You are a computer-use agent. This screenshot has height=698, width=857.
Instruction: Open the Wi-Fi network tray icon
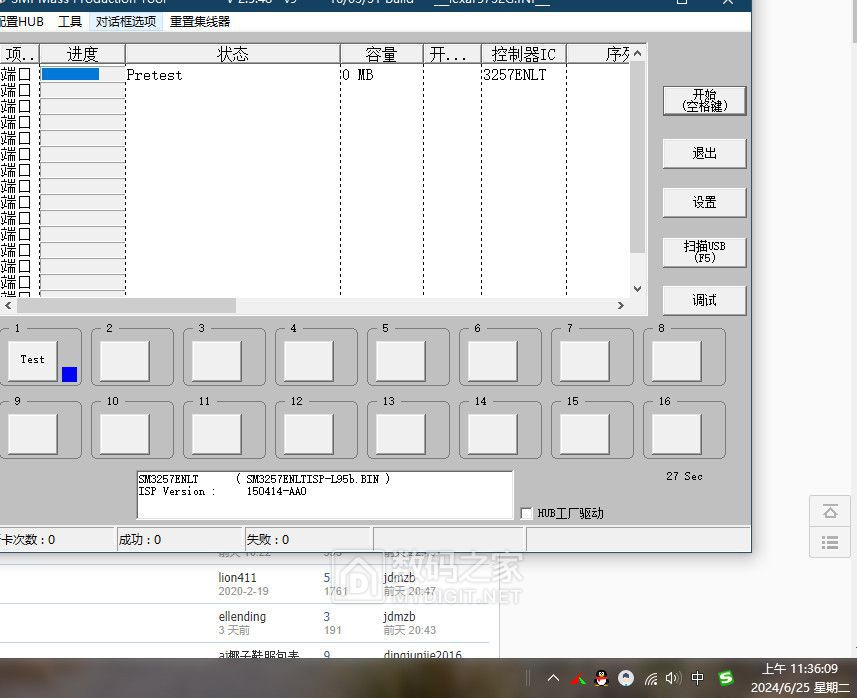tap(651, 678)
